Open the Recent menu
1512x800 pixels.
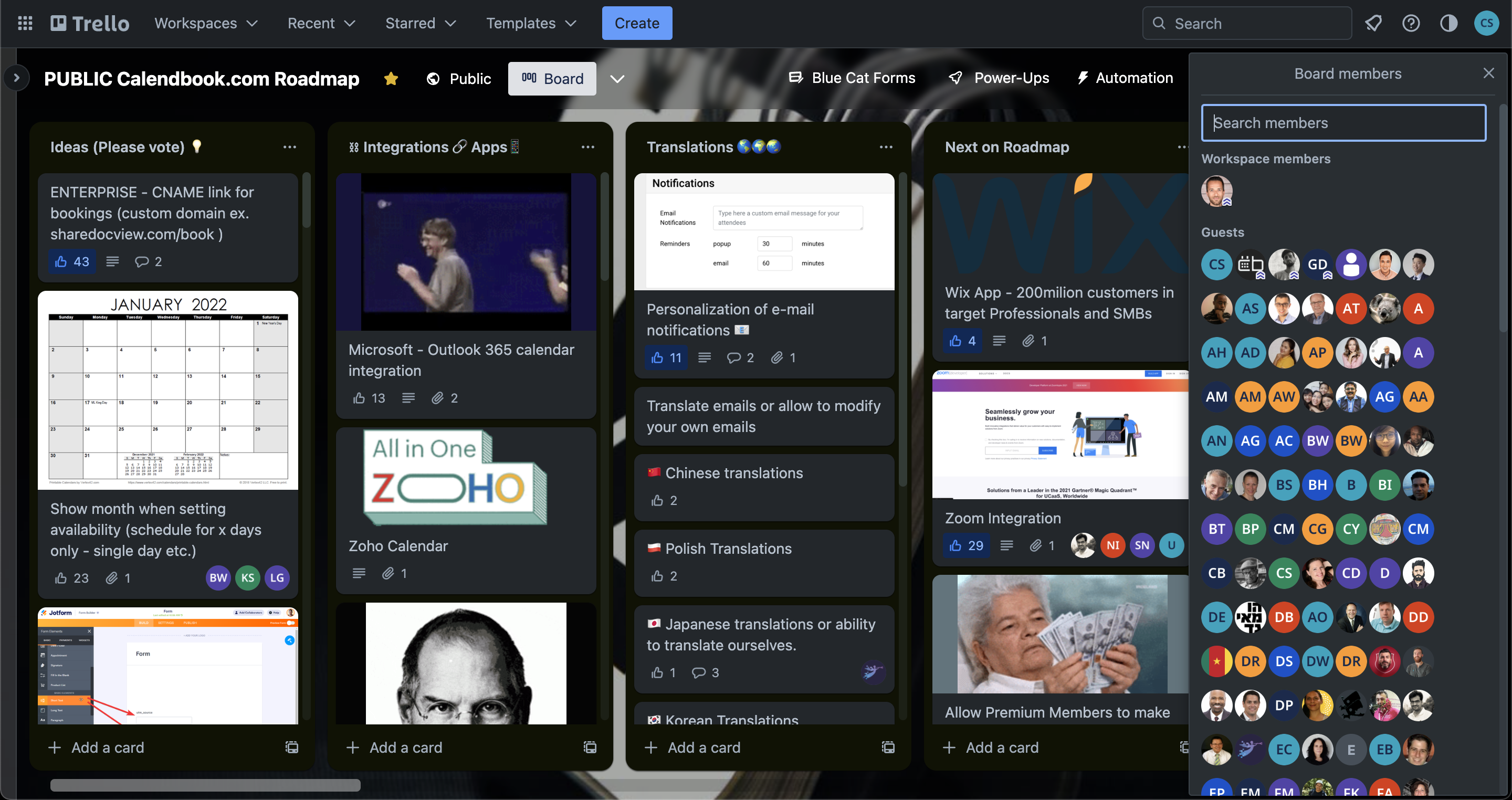pyautogui.click(x=321, y=24)
